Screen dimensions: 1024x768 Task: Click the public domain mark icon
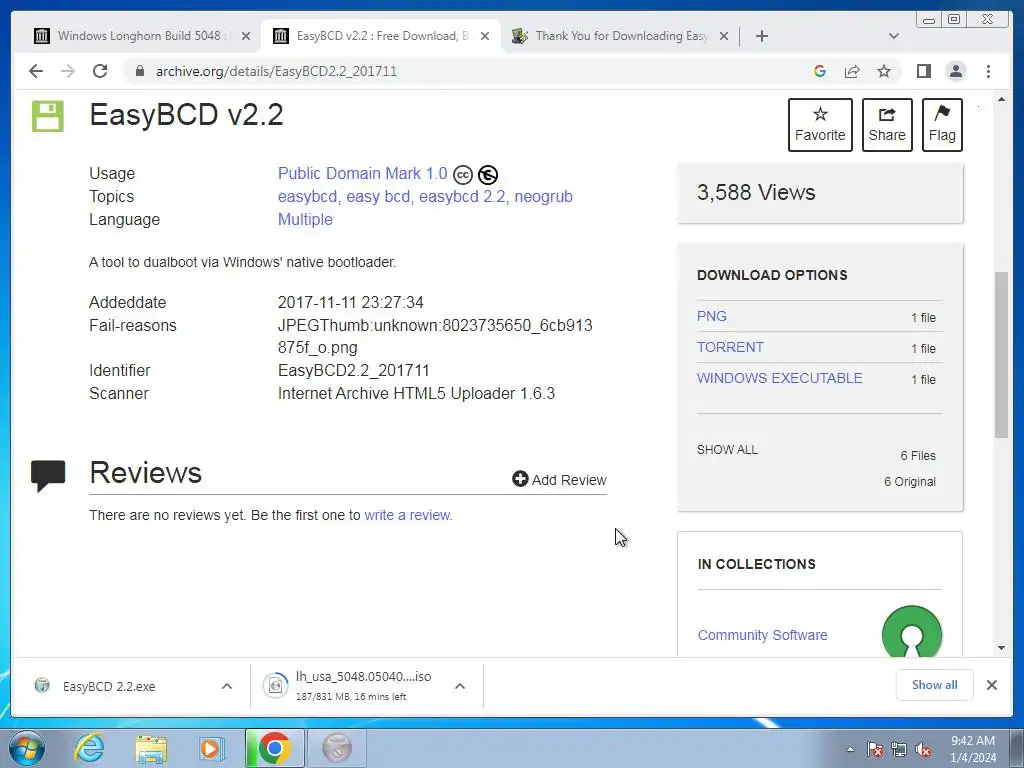(488, 175)
